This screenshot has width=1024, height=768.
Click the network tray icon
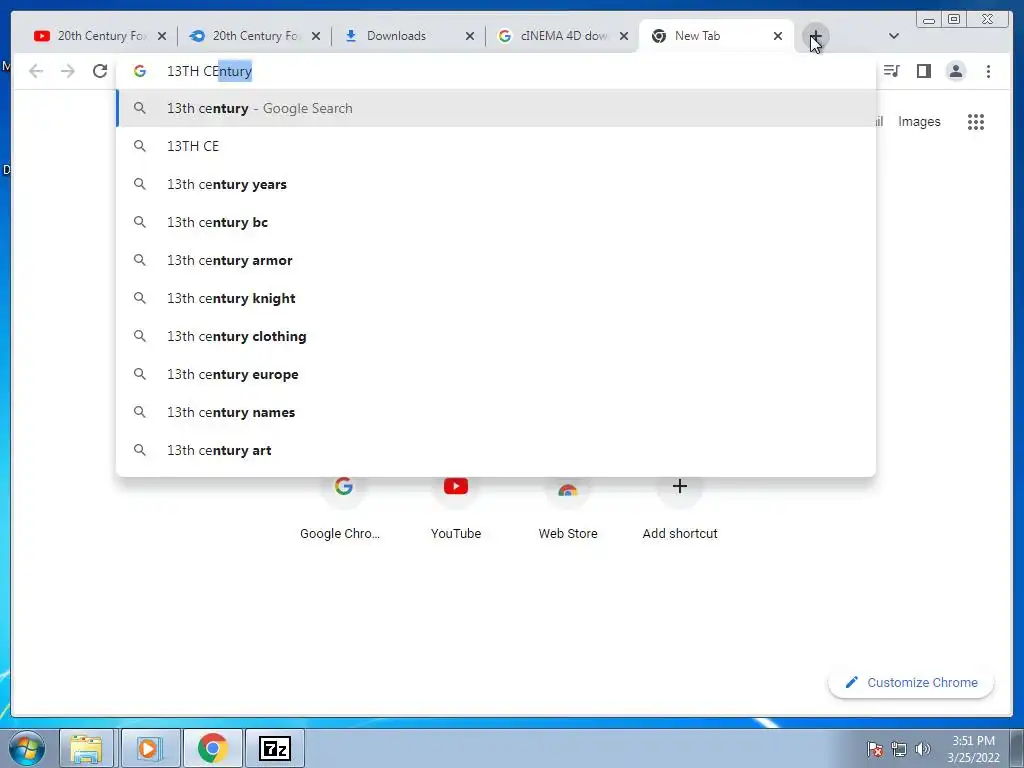pos(899,749)
